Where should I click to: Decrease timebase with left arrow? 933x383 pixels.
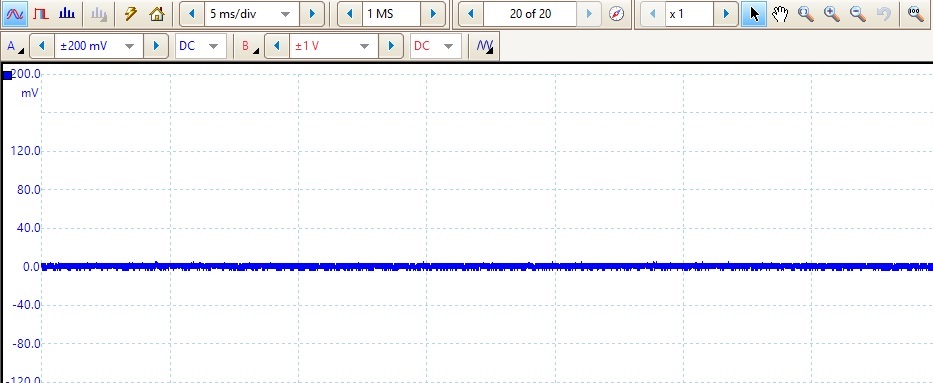(x=192, y=14)
